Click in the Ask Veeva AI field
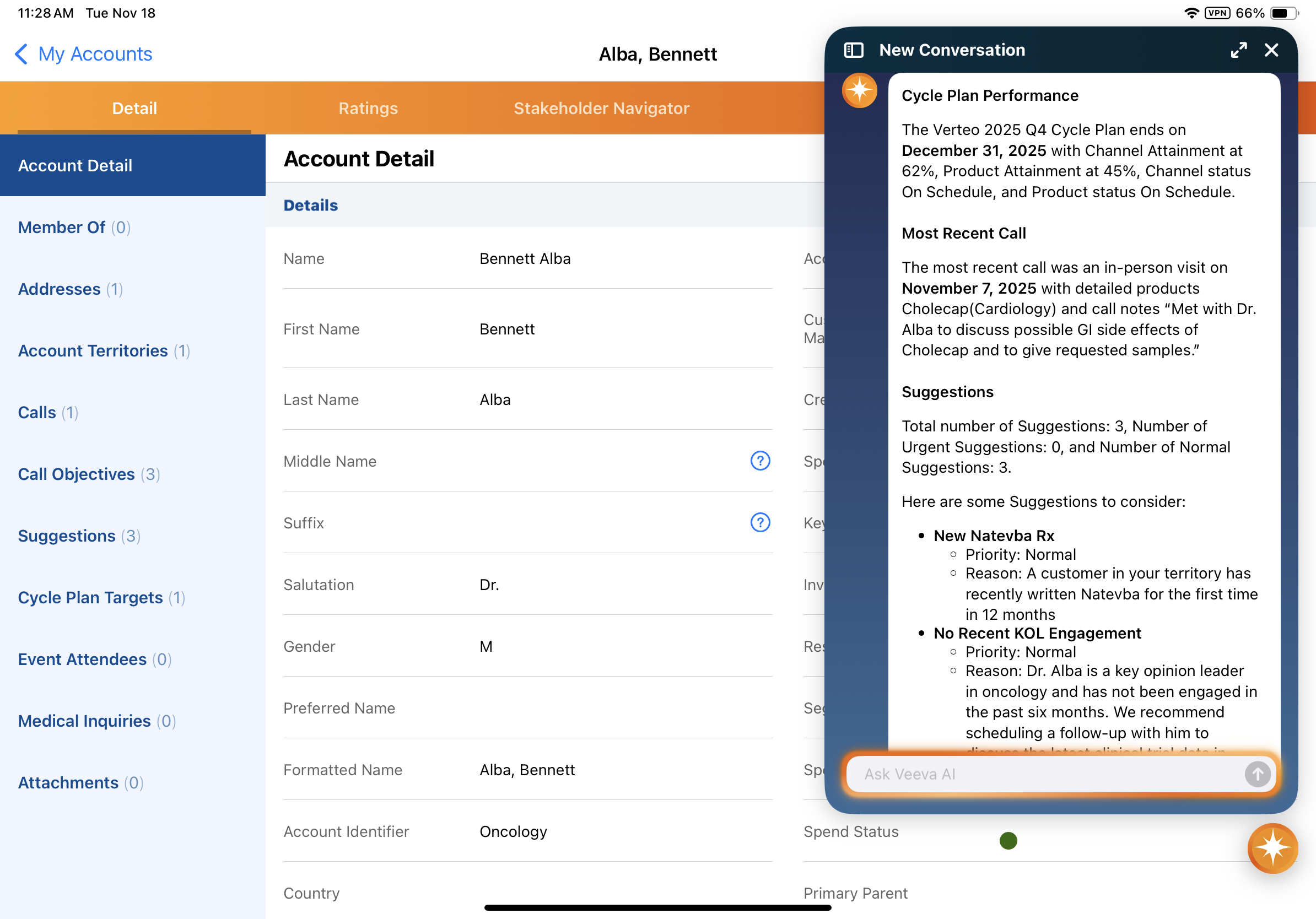Image resolution: width=1316 pixels, height=919 pixels. (1043, 774)
